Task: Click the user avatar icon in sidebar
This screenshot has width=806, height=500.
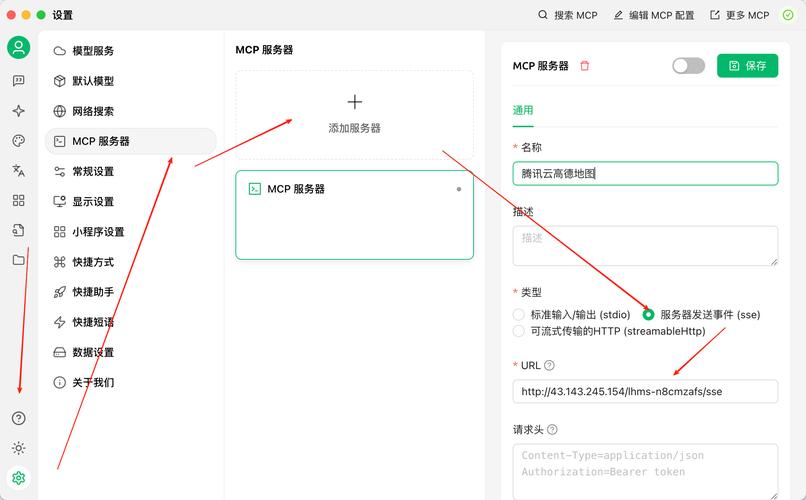Action: coord(18,47)
